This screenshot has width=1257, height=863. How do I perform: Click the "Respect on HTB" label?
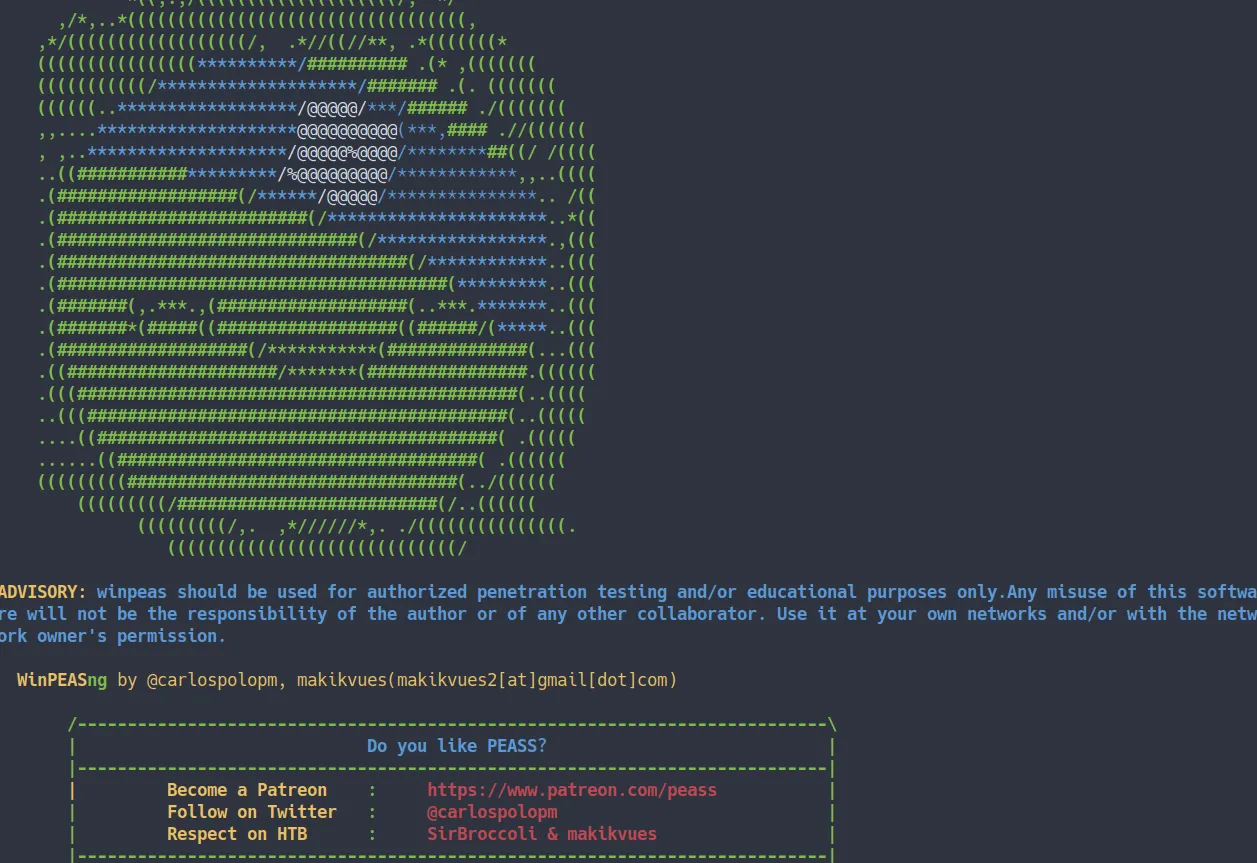[x=237, y=834]
